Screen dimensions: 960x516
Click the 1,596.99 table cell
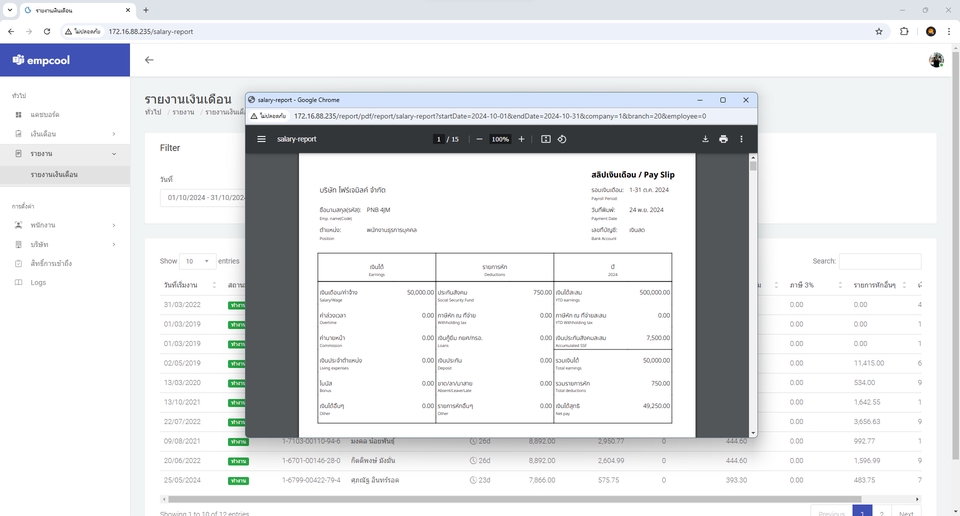pos(866,460)
